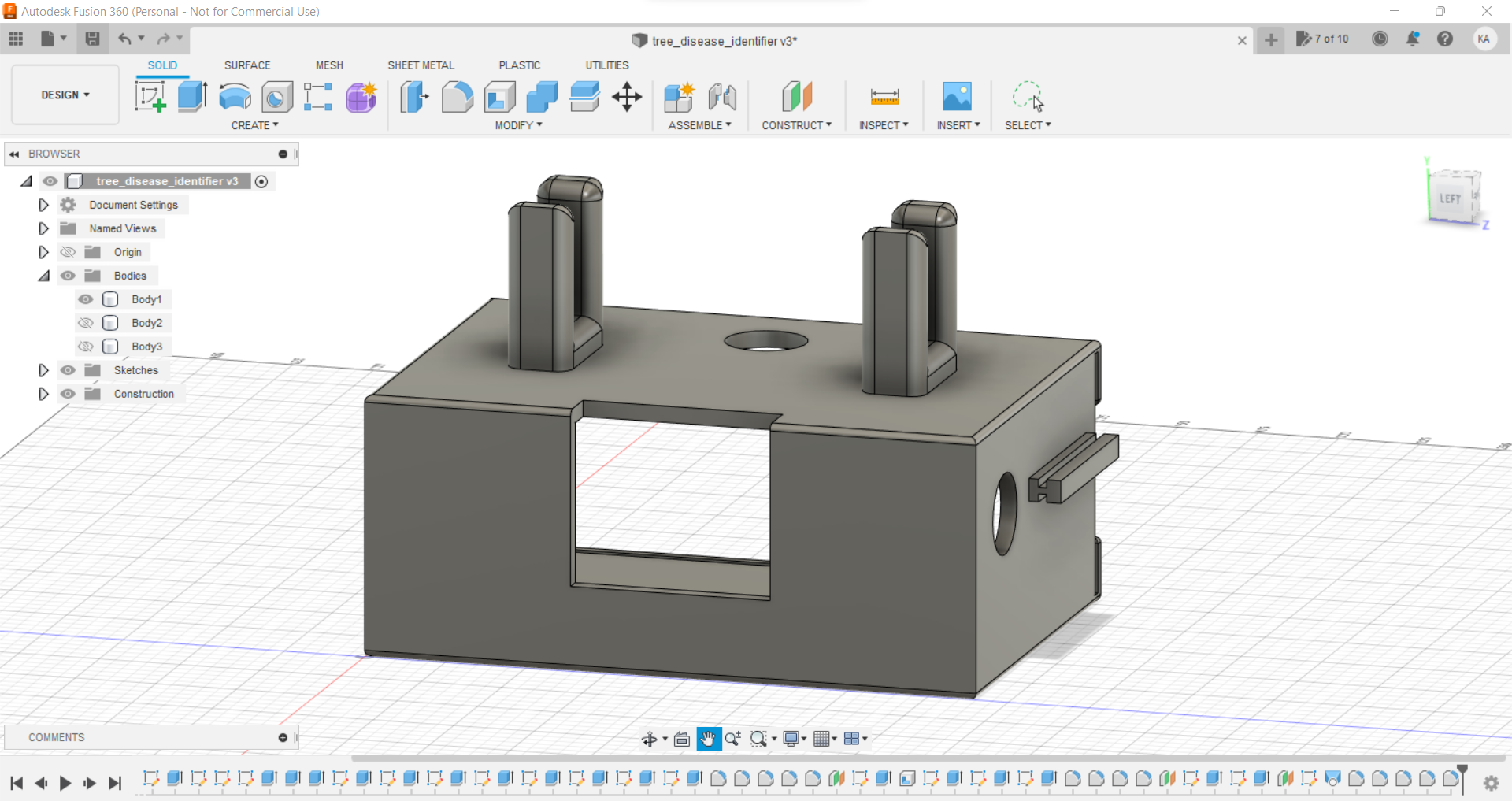Screen dimensions: 1512x801
Task: Switch to the UTILITIES tab
Action: tap(607, 65)
